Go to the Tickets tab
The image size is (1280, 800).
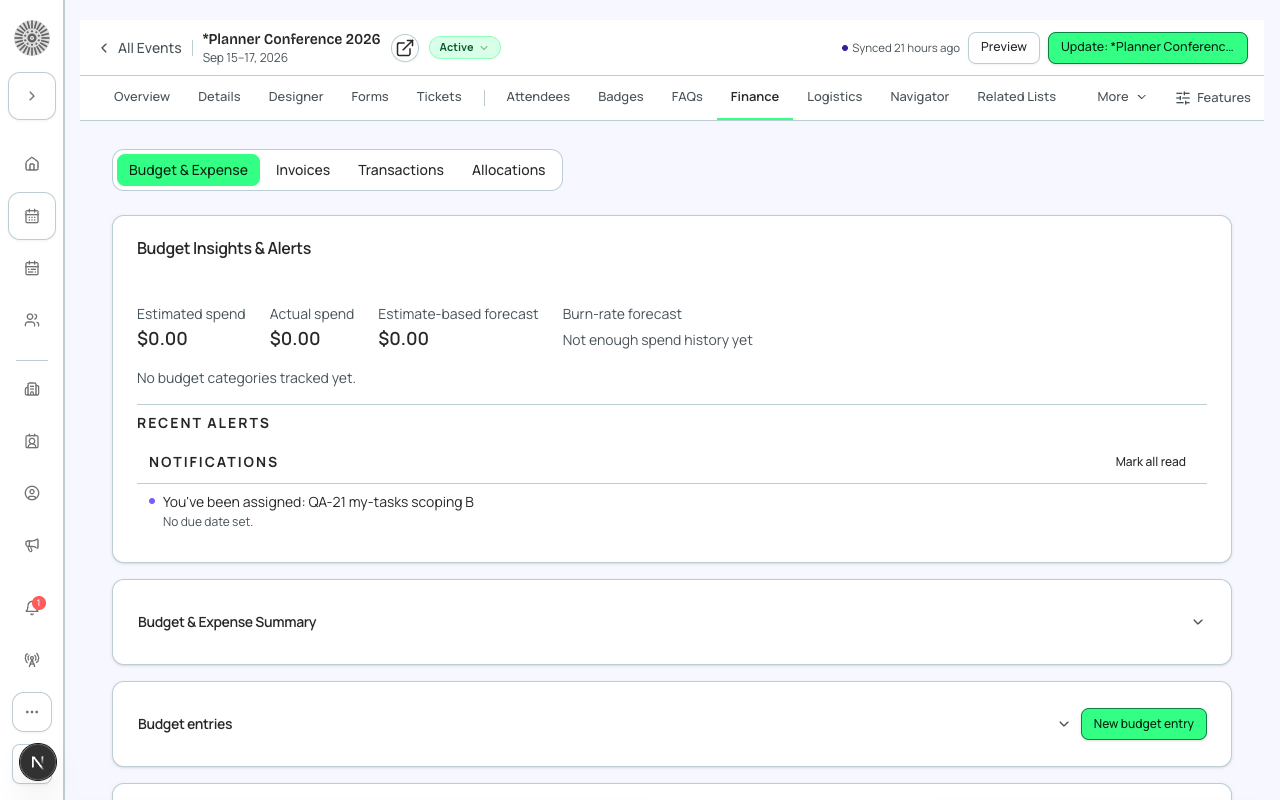pyautogui.click(x=439, y=97)
